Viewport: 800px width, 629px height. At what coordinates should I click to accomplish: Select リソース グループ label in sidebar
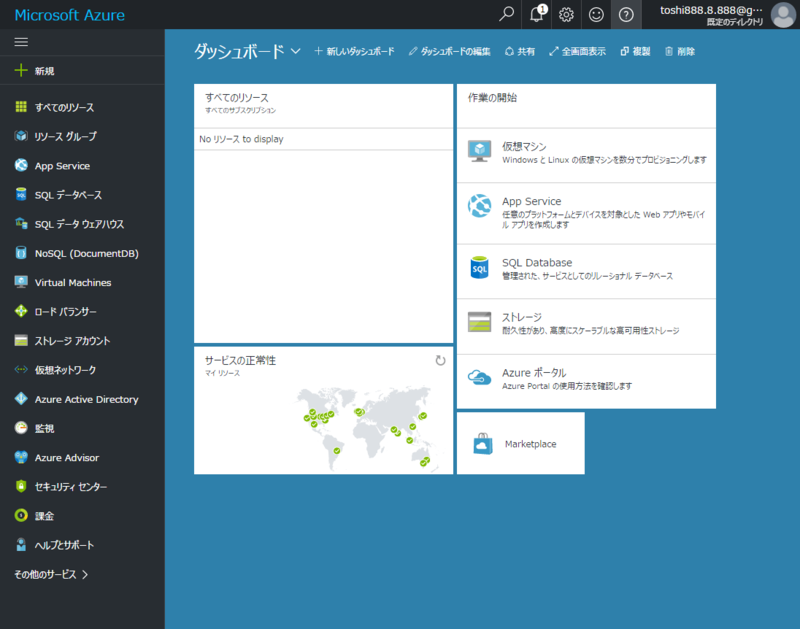pos(65,137)
